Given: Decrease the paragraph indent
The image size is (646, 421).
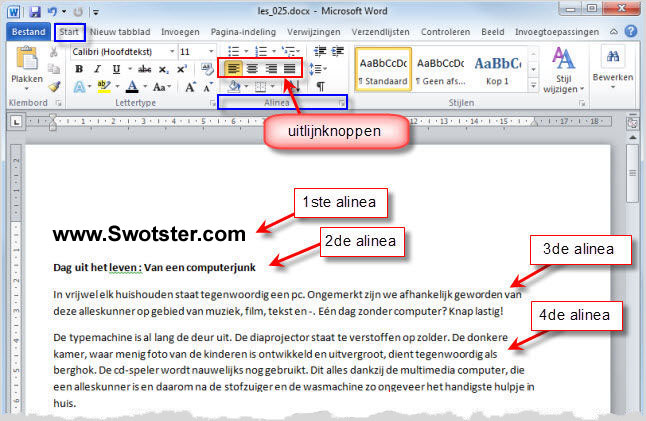Looking at the screenshot, I should (x=320, y=51).
